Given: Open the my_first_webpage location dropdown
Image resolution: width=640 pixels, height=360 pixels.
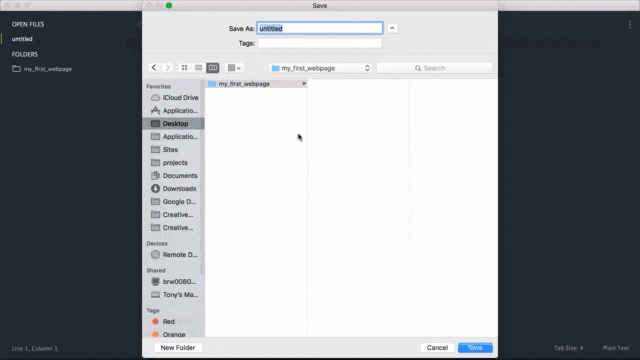Looking at the screenshot, I should tap(320, 68).
